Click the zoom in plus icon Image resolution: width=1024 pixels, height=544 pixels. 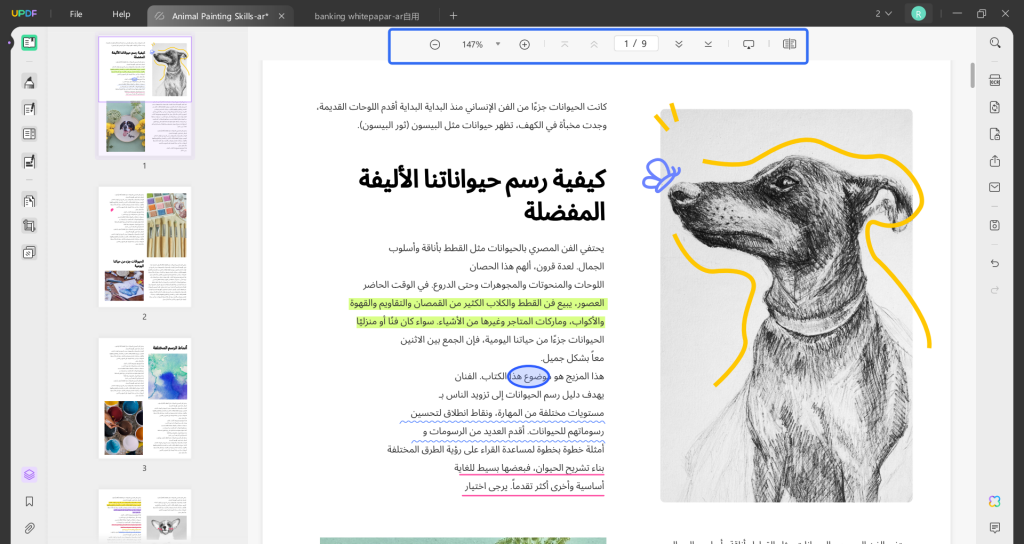(524, 44)
